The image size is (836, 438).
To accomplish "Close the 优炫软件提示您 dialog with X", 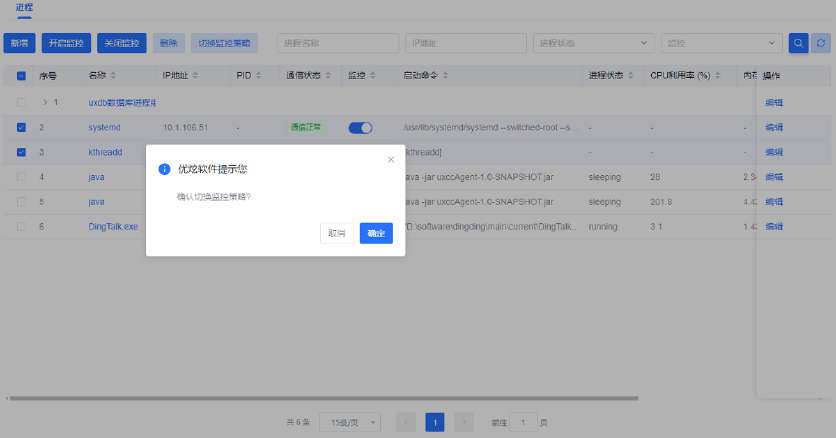I will tap(391, 159).
